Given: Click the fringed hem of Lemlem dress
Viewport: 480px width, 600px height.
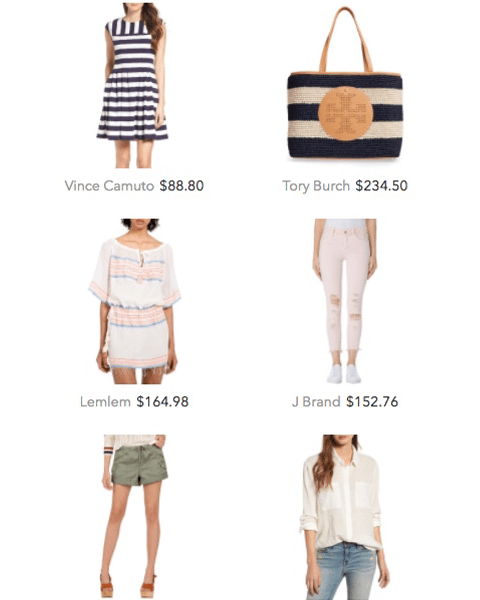Looking at the screenshot, I should [139, 369].
